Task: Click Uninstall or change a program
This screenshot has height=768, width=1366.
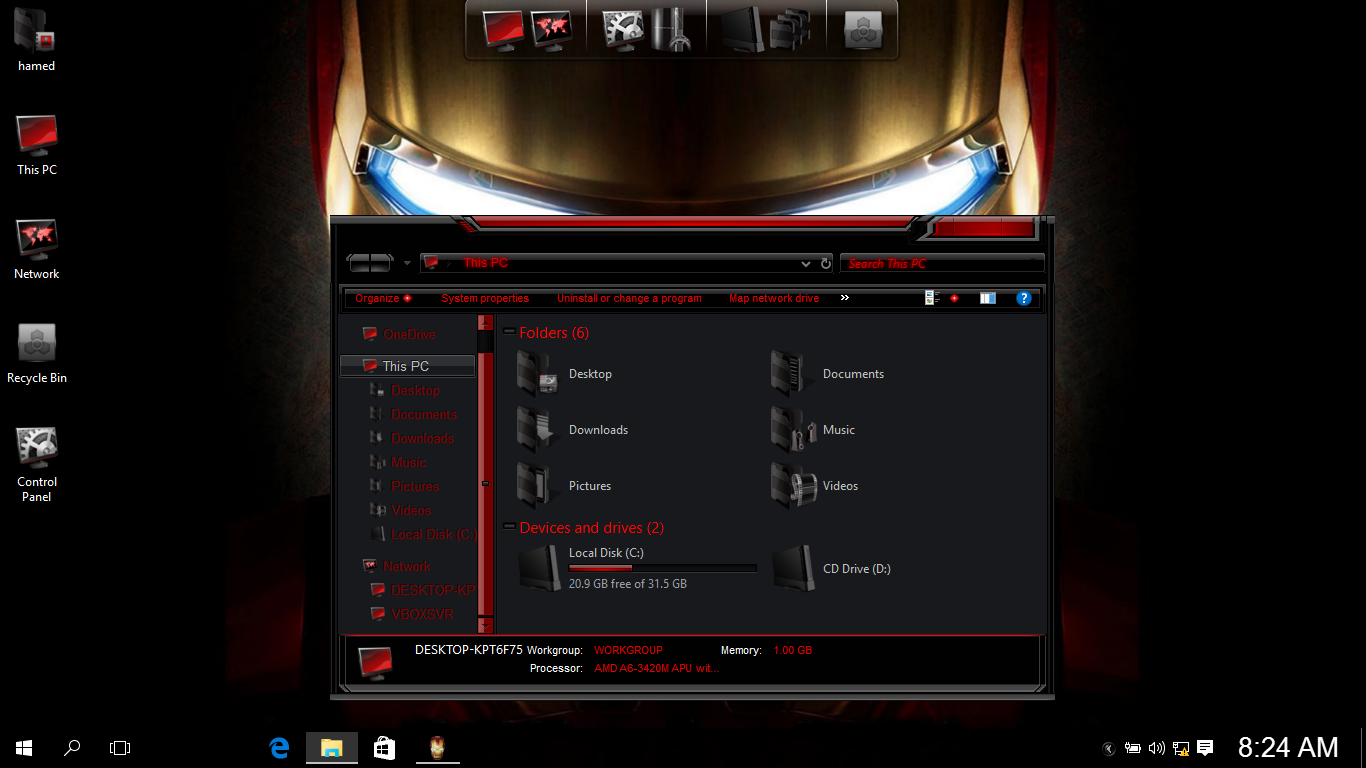Action: 629,298
